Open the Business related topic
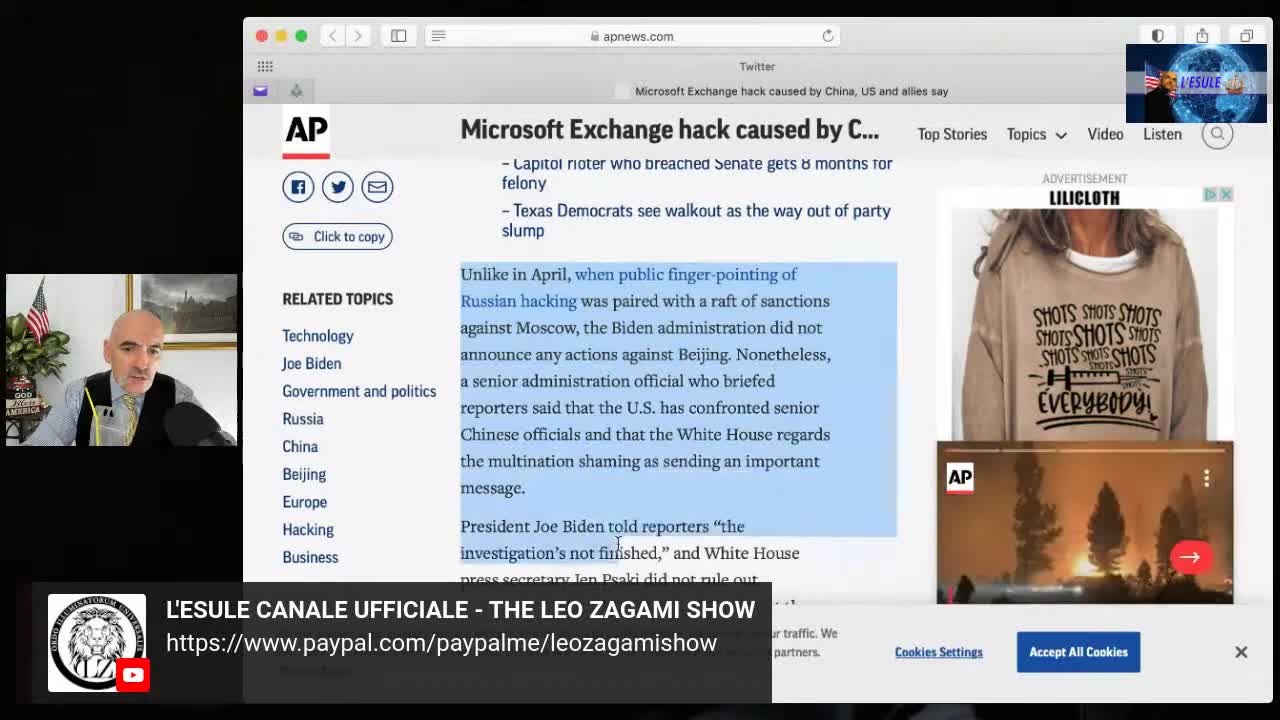 click(x=310, y=557)
